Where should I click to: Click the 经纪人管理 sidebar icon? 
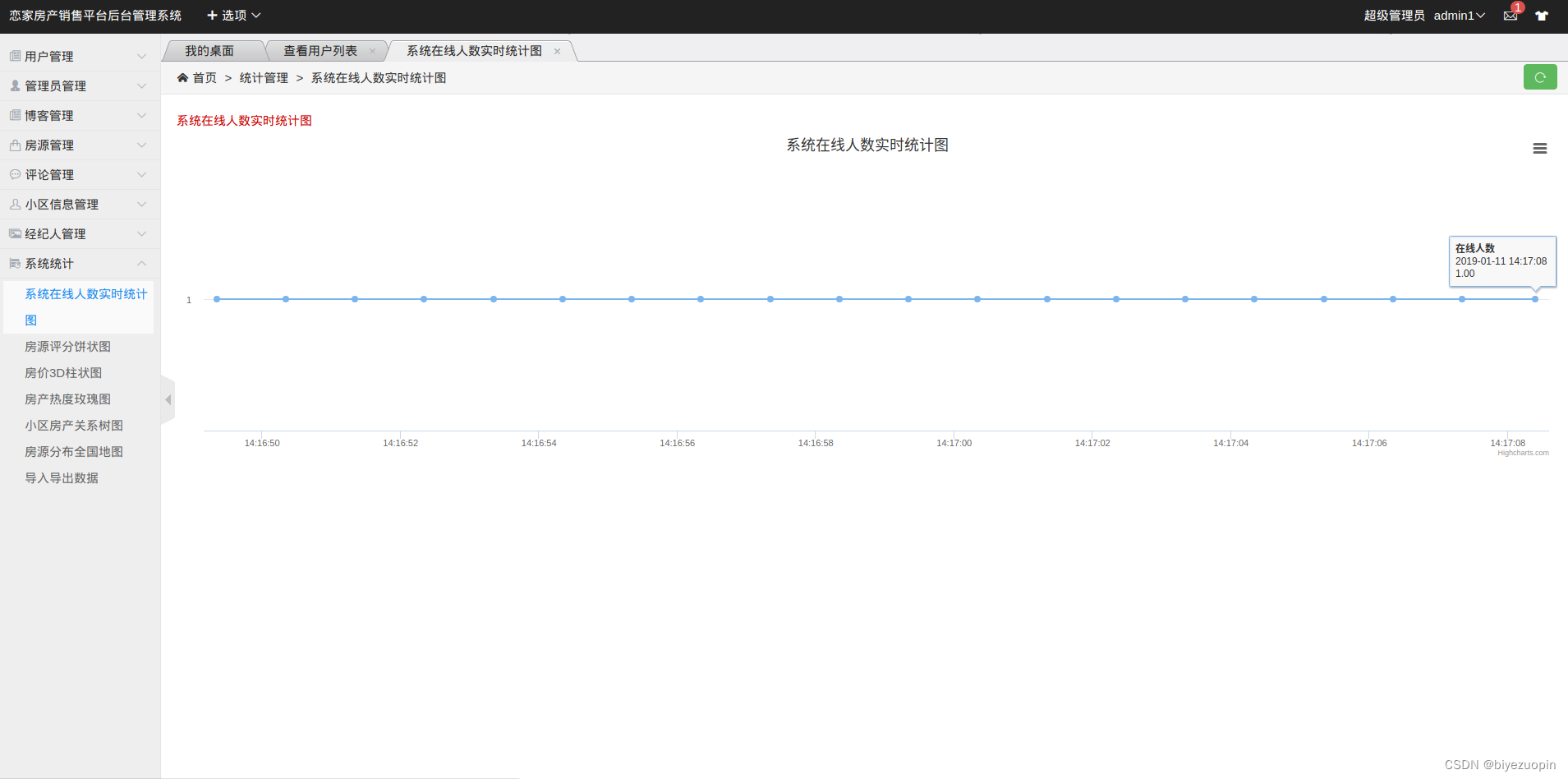tap(15, 233)
